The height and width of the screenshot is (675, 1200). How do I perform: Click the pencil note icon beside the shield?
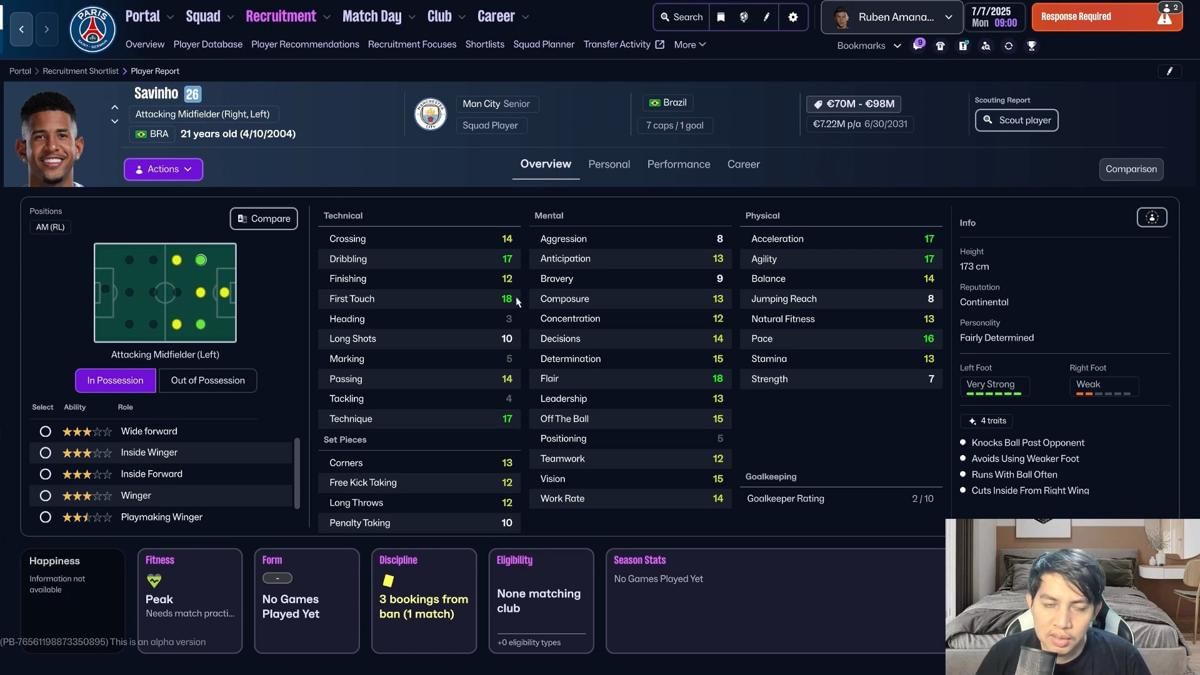767,17
